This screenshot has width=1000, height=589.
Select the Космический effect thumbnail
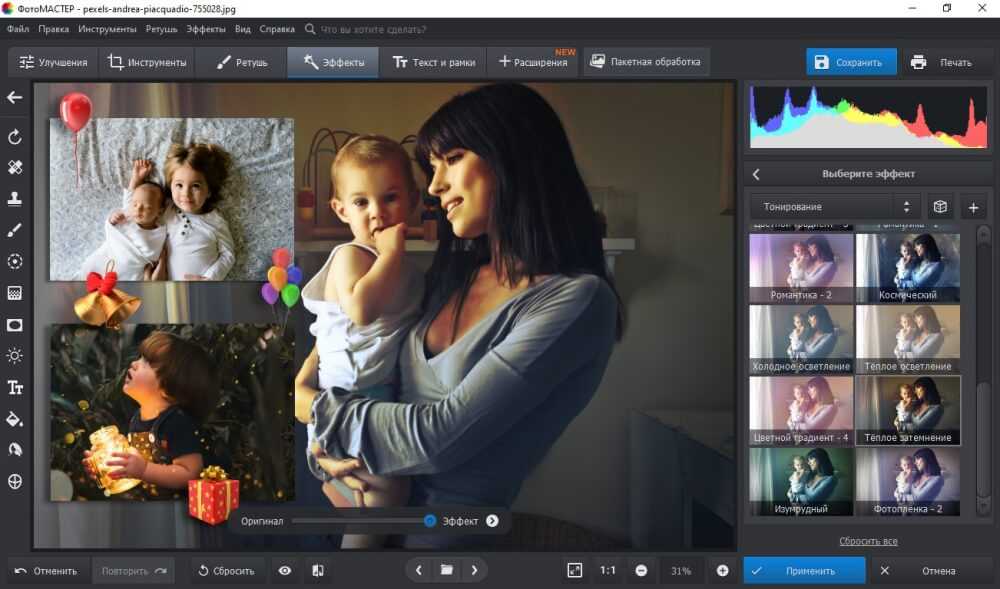tap(907, 268)
